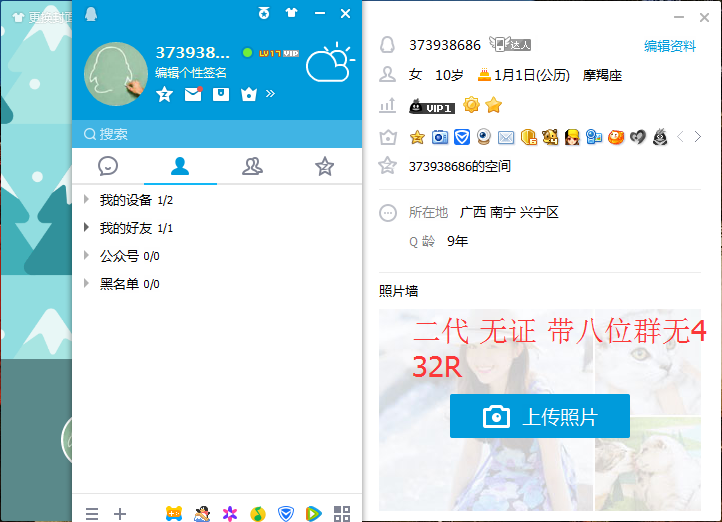The image size is (722, 522).
Task: Click the yellow-cap girl avatar badge
Action: click(572, 137)
